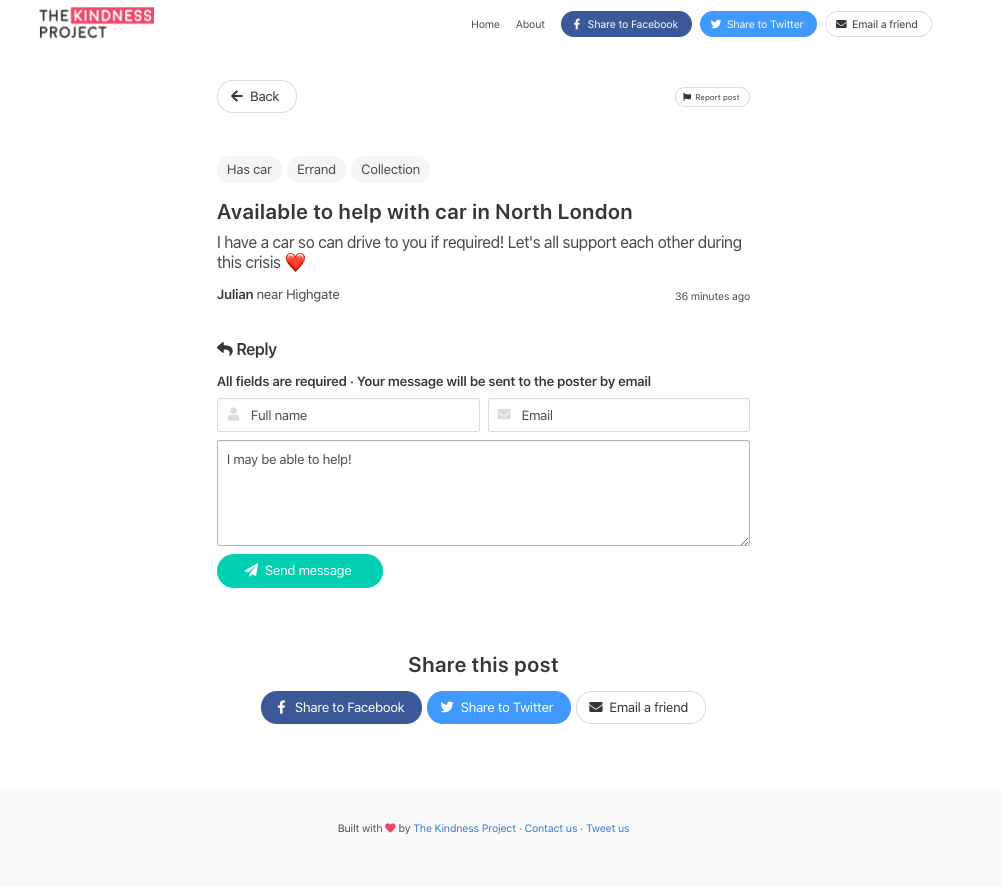
Task: Open the Tweet us footer link
Action: pos(608,828)
